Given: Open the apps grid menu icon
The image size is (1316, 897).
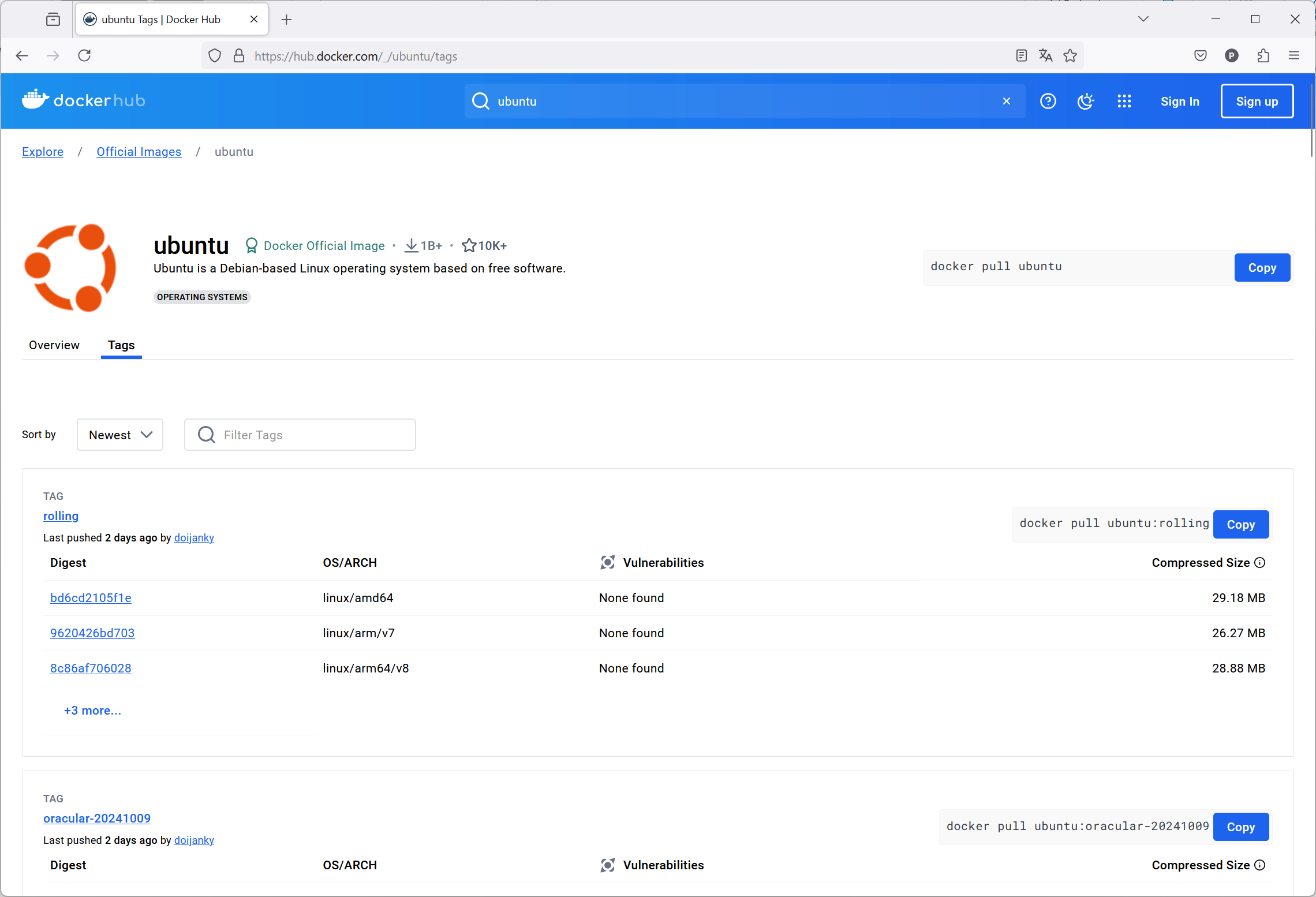Looking at the screenshot, I should pyautogui.click(x=1124, y=102).
